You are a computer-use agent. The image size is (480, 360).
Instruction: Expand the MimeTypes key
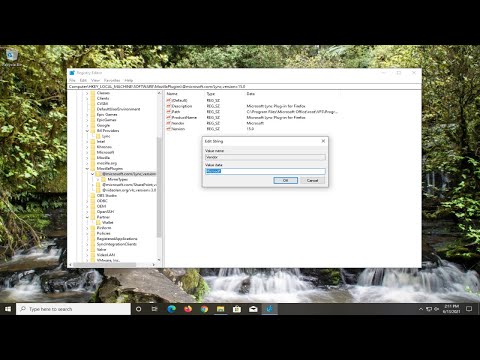(x=98, y=180)
